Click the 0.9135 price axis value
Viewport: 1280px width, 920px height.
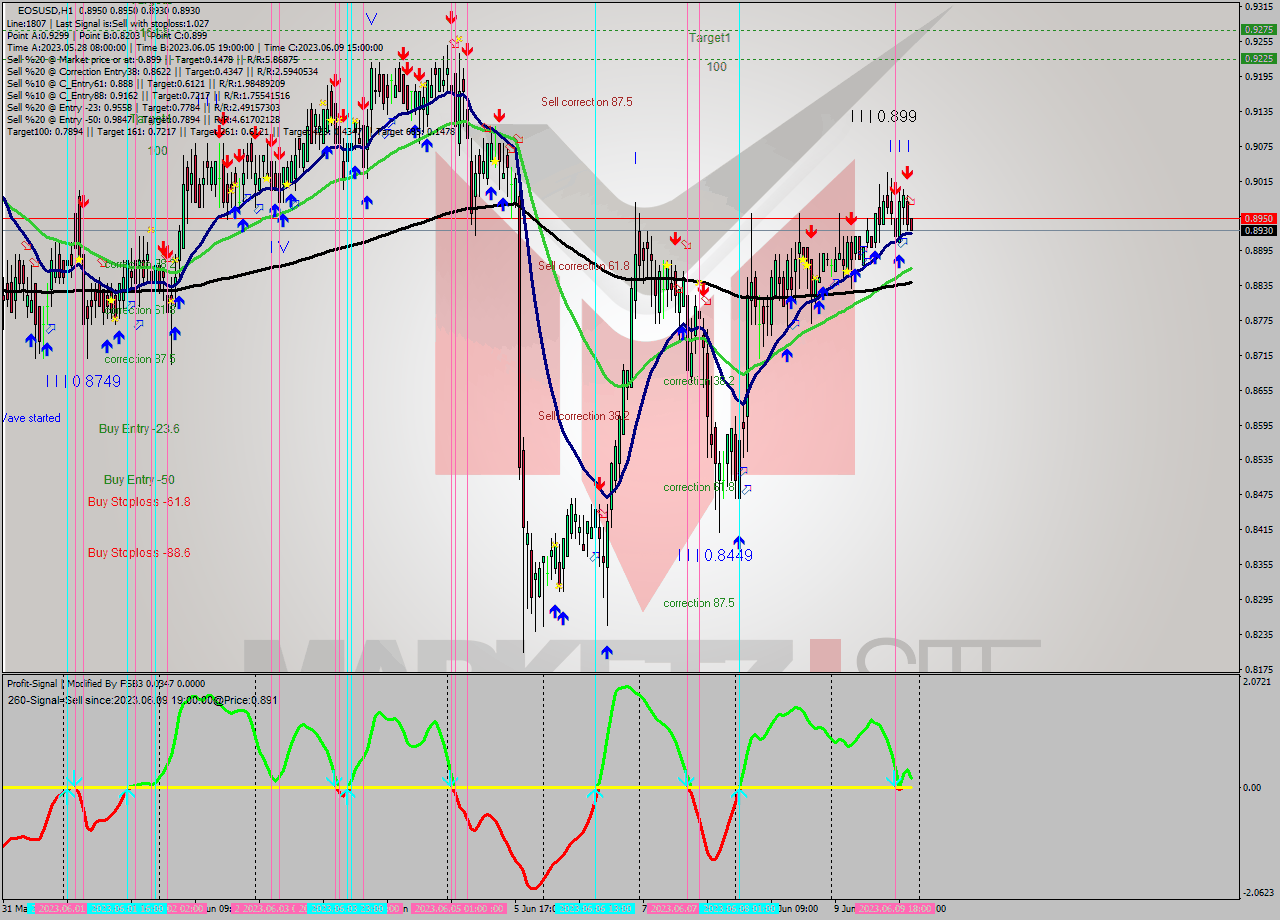coord(1257,112)
